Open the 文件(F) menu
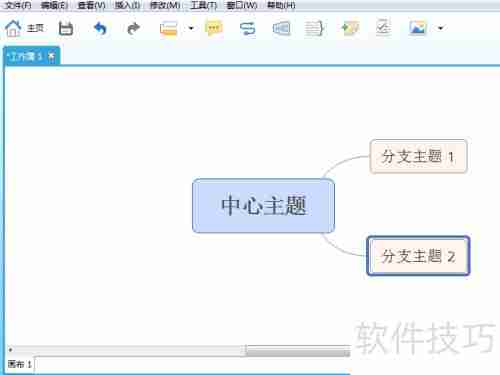The image size is (500, 375). click(19, 5)
